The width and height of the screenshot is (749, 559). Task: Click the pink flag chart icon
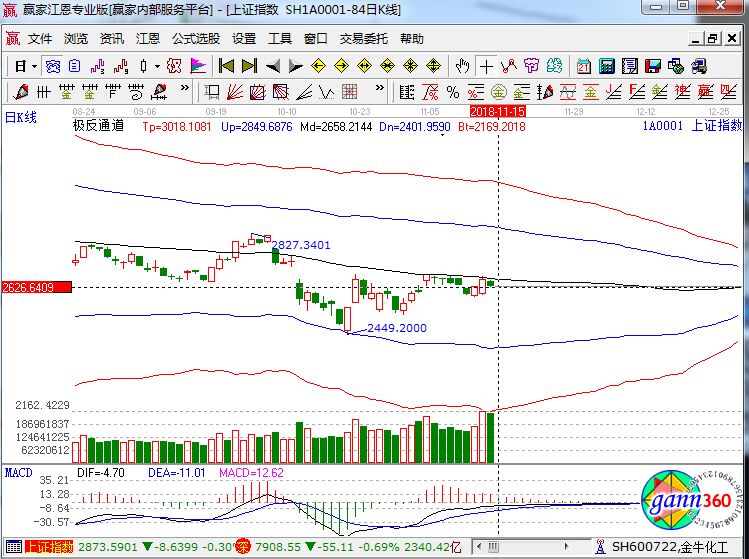coord(198,66)
